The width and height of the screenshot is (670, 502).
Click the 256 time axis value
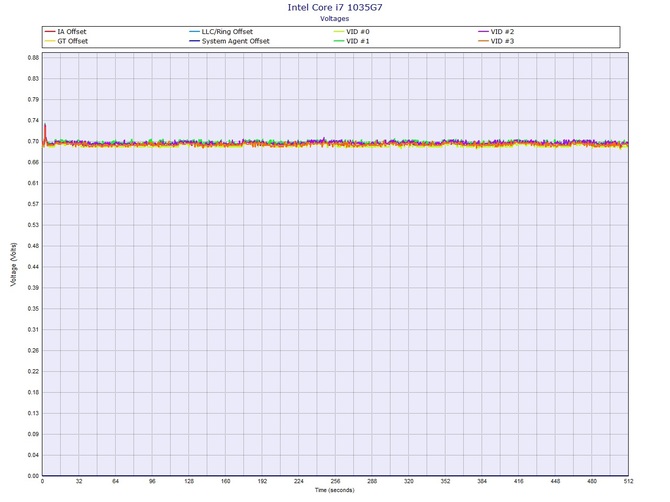pyautogui.click(x=335, y=481)
